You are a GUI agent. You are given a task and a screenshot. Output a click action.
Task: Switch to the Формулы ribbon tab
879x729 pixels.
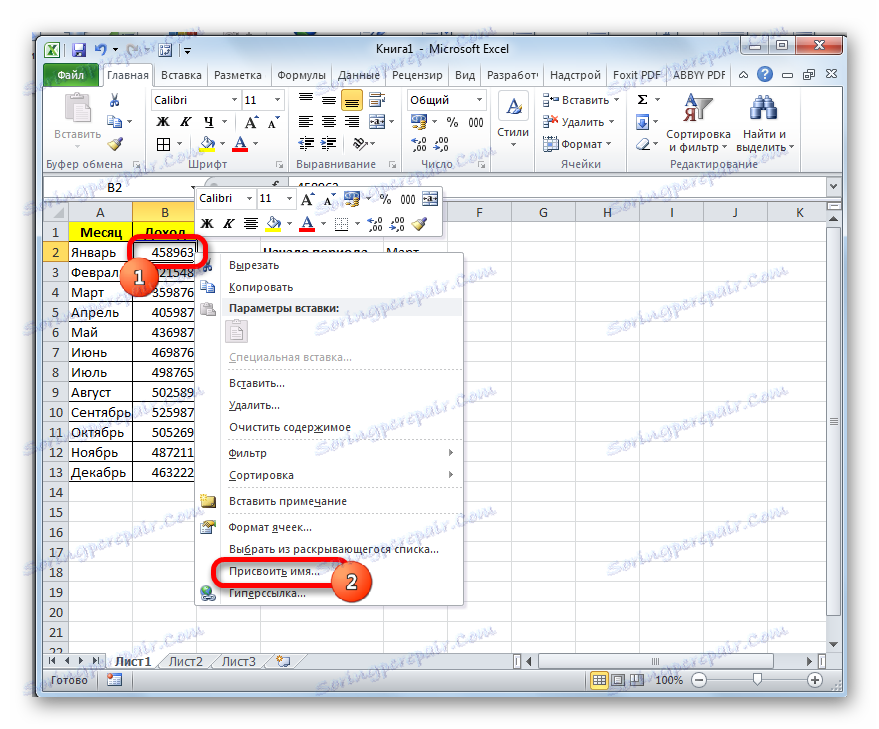click(x=302, y=75)
